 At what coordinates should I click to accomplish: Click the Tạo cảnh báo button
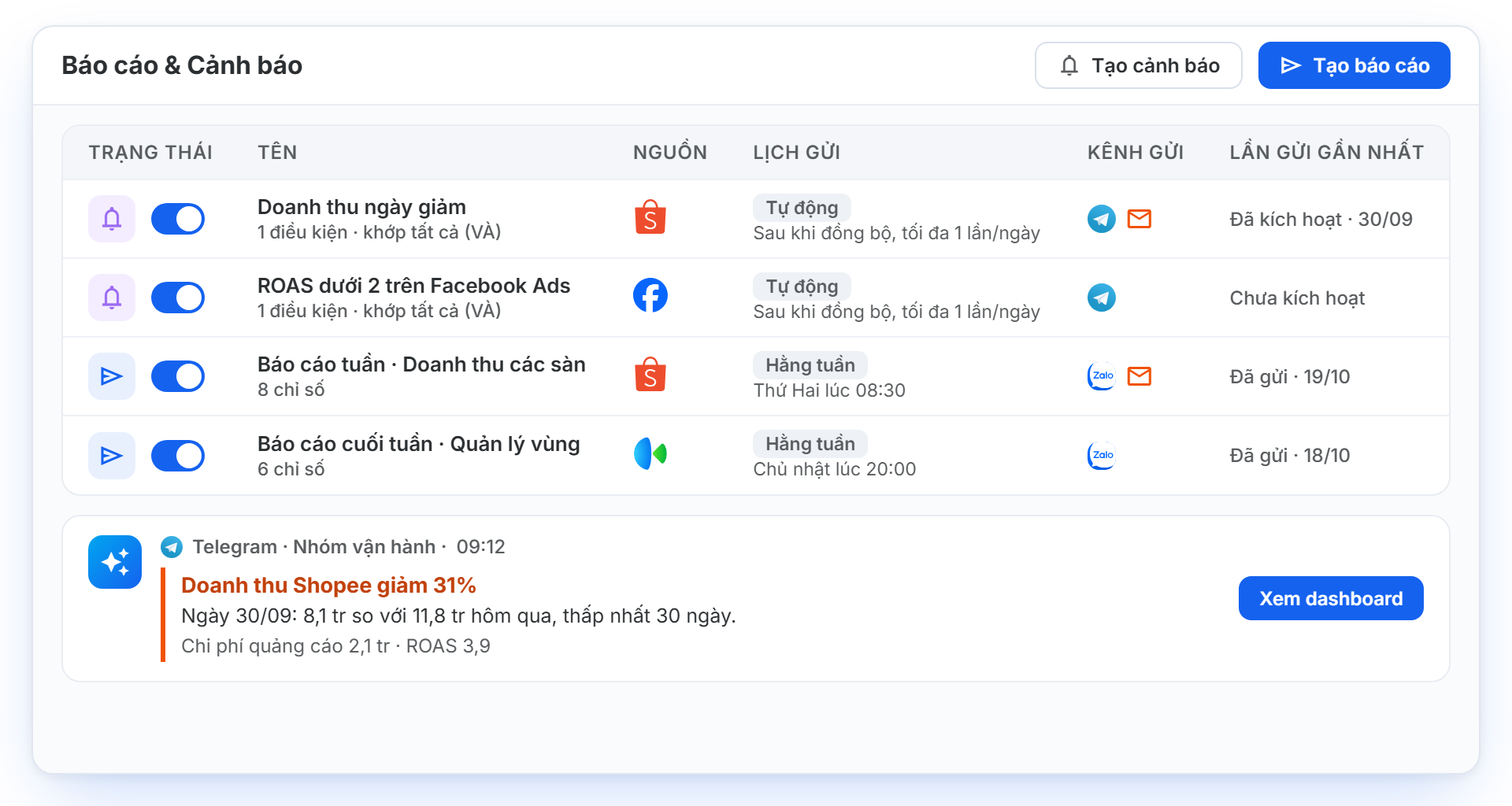pos(1139,65)
